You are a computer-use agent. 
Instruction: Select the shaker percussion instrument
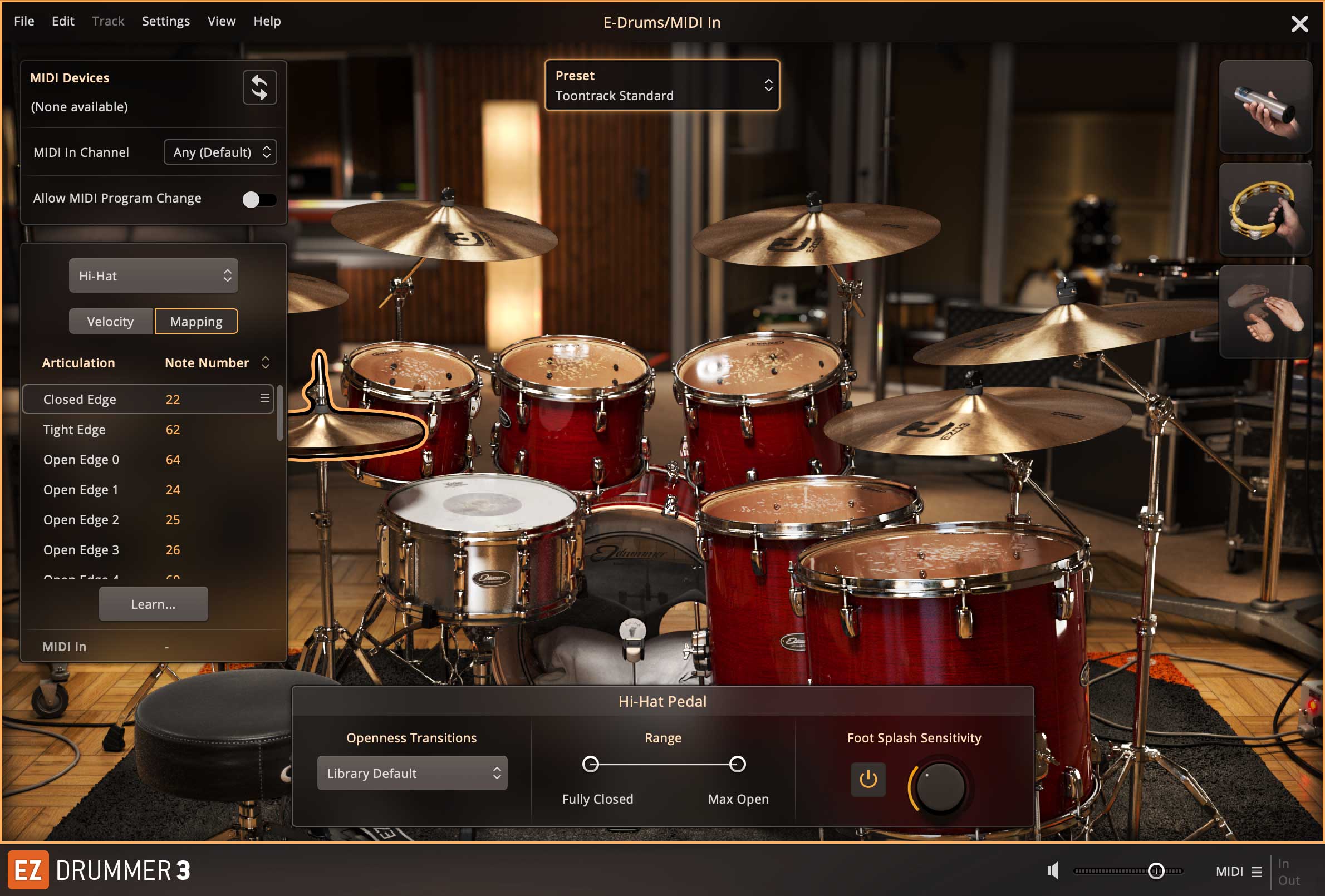(x=1264, y=107)
